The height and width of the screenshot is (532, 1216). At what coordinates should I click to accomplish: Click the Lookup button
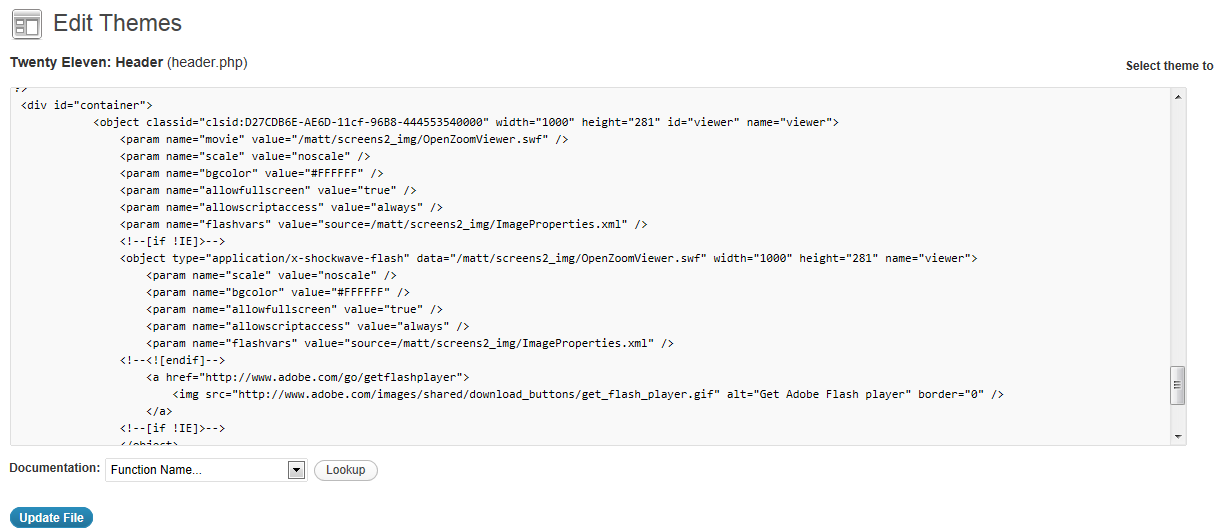[x=346, y=470]
